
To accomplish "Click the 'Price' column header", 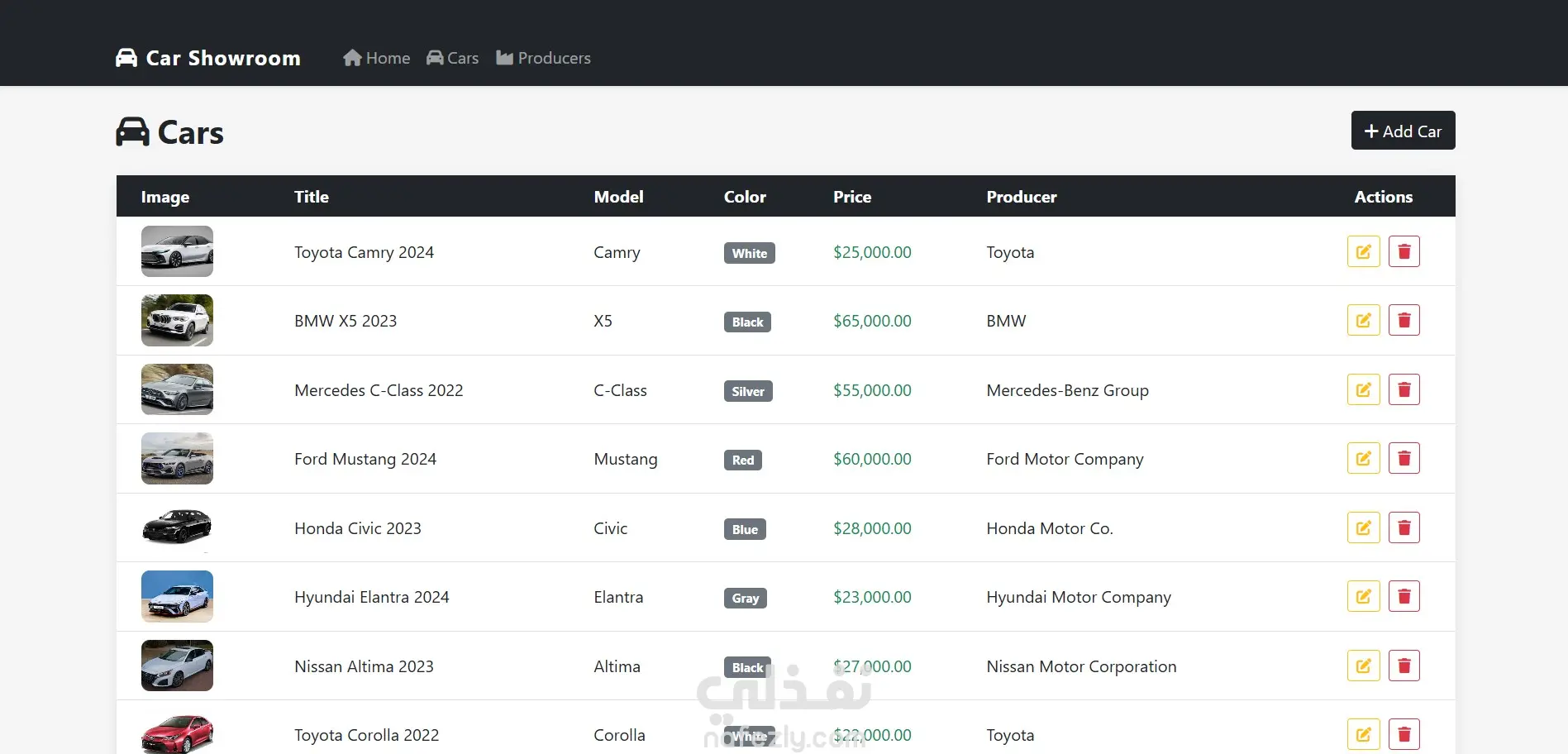I will click(x=852, y=197).
